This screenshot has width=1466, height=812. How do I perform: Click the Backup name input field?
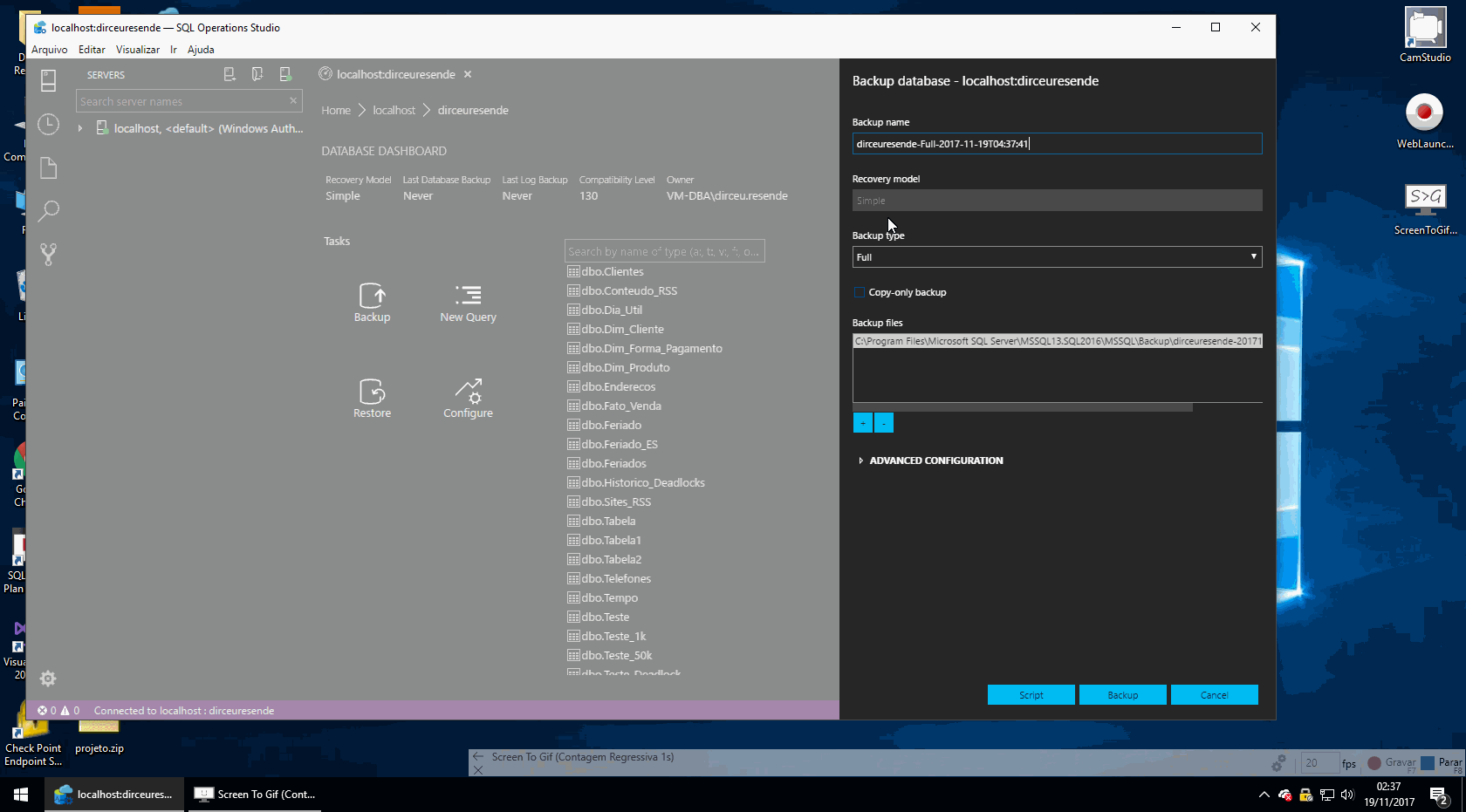[x=1057, y=144]
